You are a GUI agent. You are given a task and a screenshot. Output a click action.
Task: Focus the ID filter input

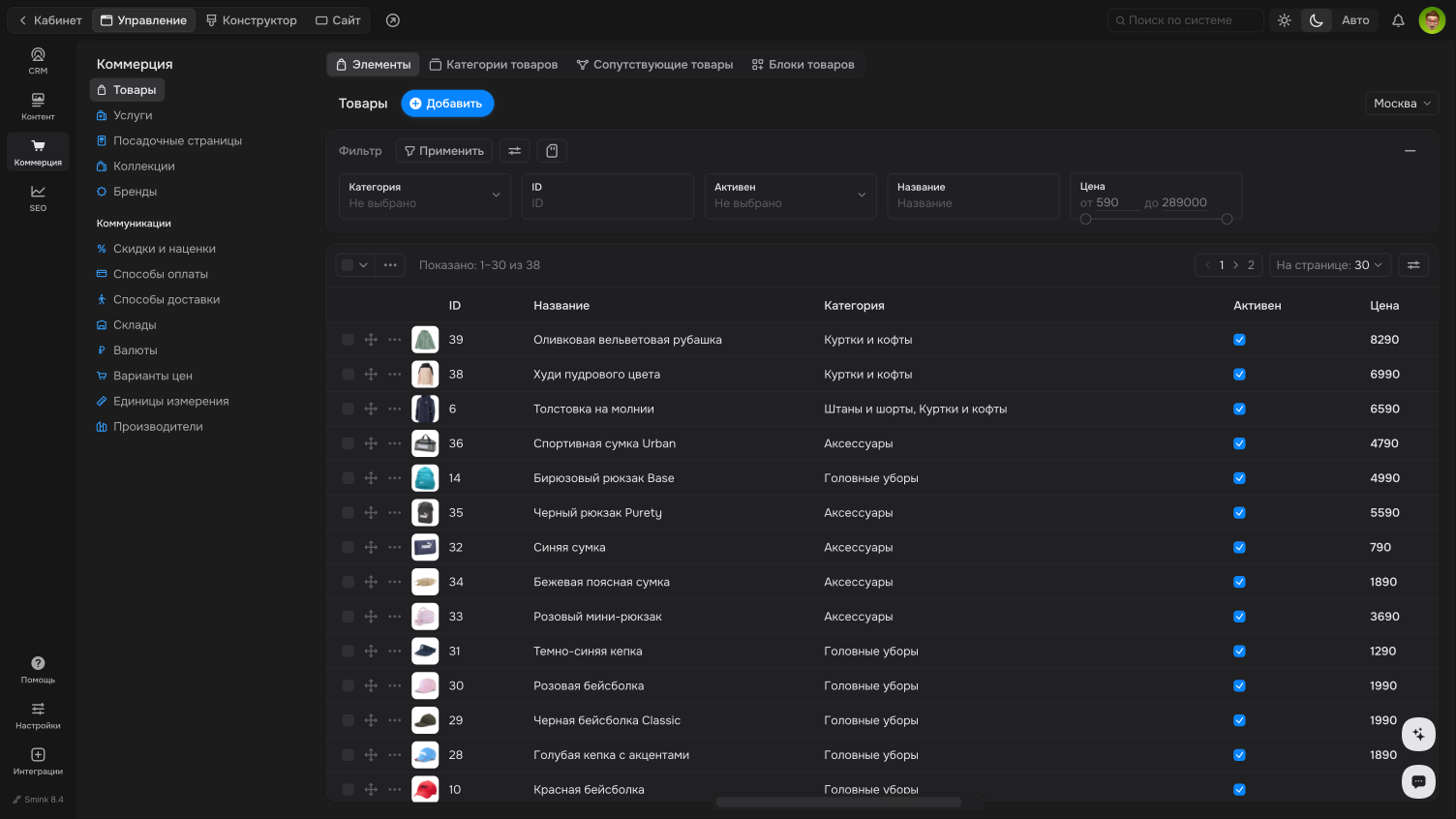click(x=607, y=196)
